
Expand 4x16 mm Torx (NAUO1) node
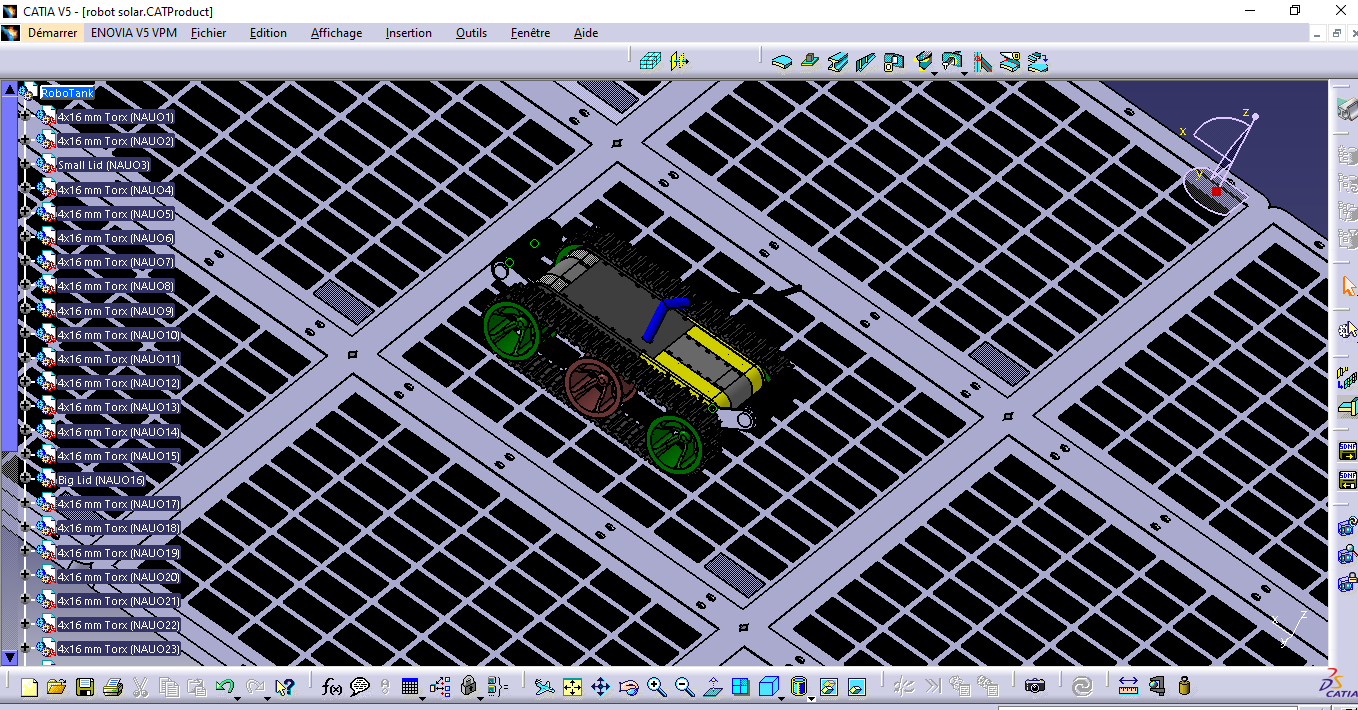coord(26,116)
